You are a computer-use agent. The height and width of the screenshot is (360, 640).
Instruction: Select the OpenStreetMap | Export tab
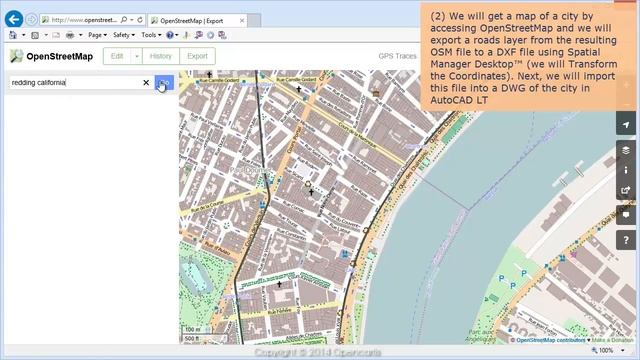pyautogui.click(x=198, y=20)
